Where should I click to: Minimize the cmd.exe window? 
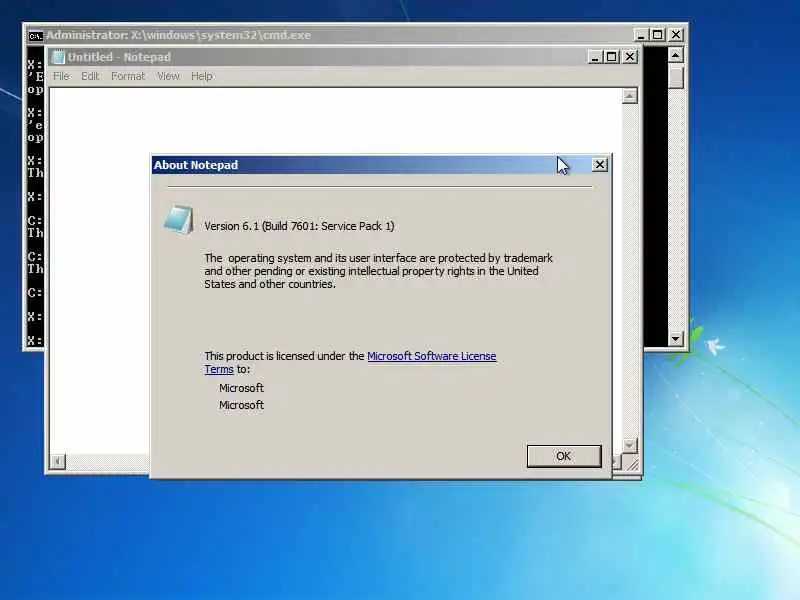pos(640,35)
